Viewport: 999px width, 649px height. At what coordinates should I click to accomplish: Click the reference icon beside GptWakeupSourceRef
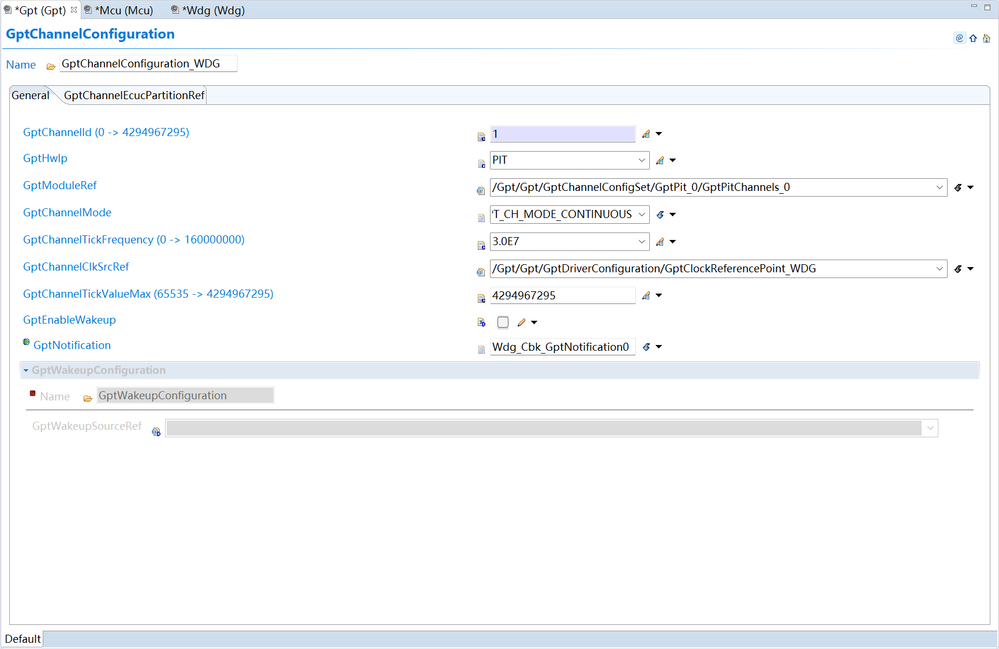pos(156,432)
